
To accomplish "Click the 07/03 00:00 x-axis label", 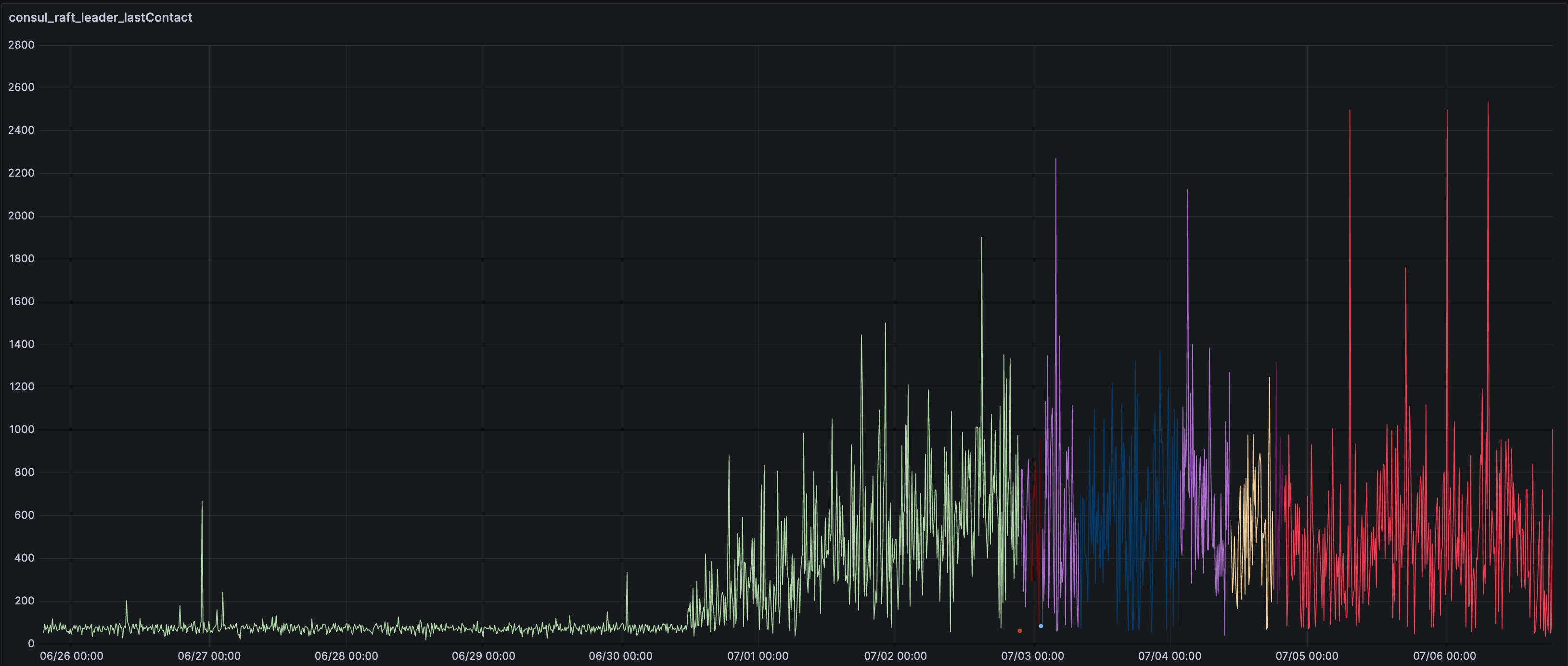I will (x=1032, y=655).
